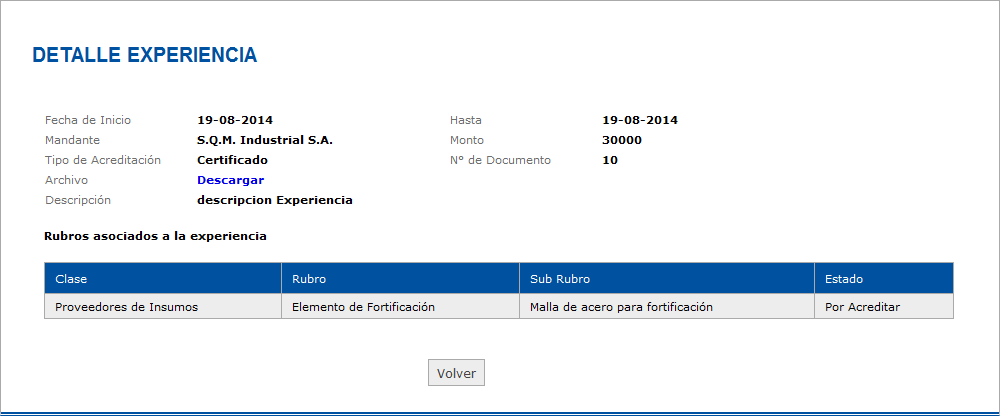Select the 'Proveedores de Insumos' cell
1000x416 pixels.
[163, 307]
